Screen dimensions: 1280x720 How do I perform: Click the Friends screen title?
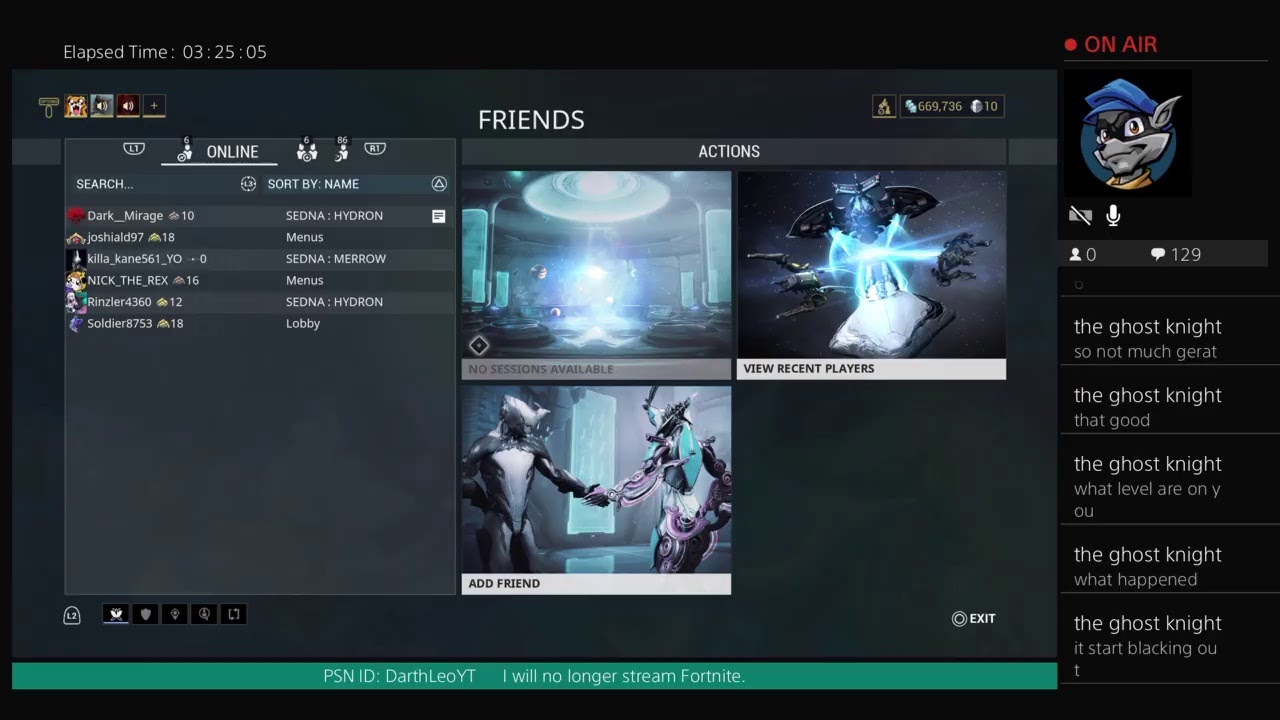point(531,120)
